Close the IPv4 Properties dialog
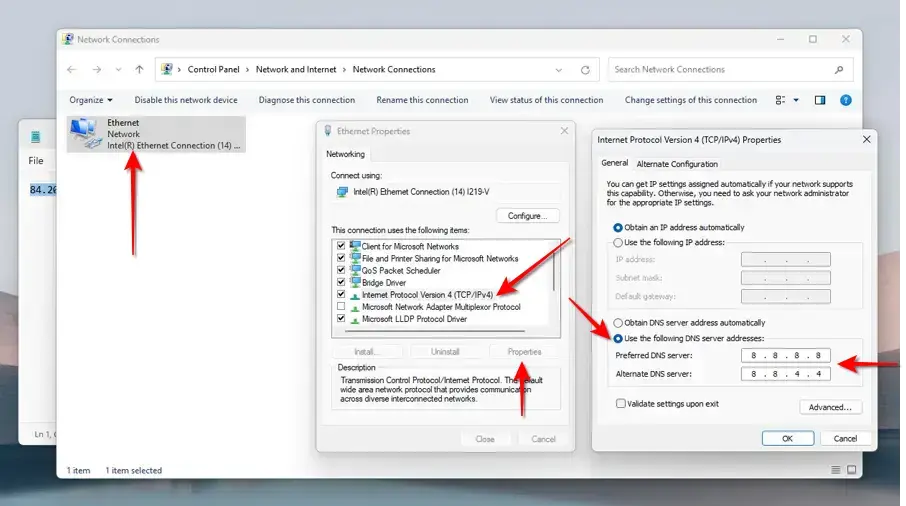 (867, 139)
